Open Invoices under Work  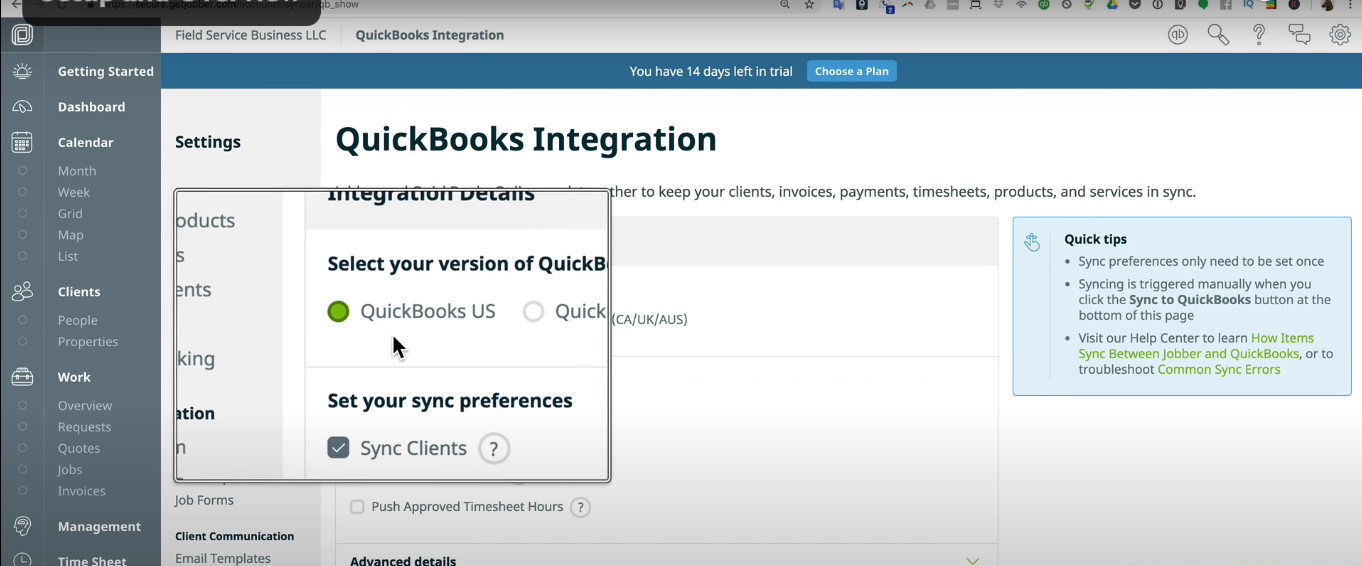click(x=82, y=491)
